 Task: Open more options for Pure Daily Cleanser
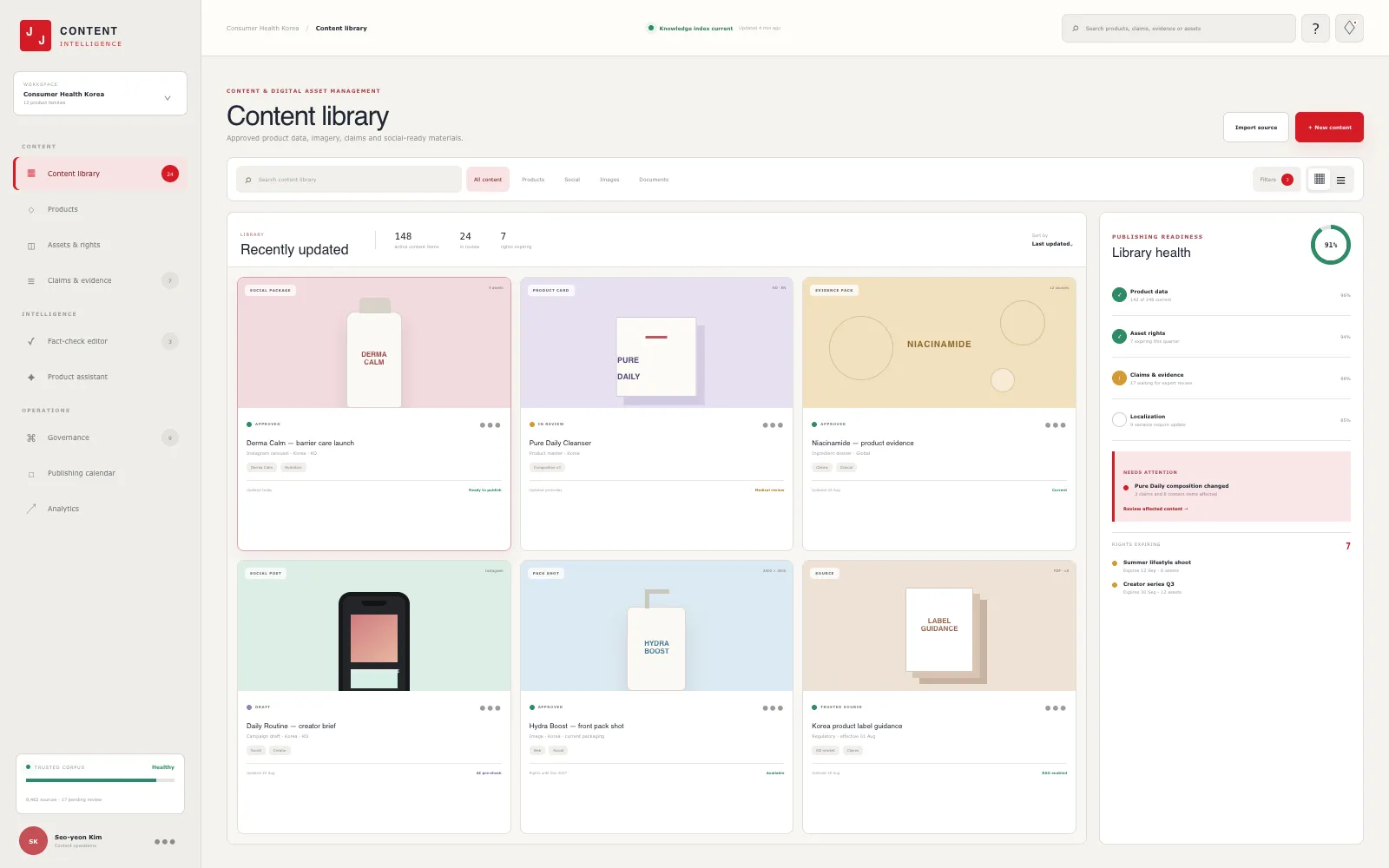(x=773, y=425)
